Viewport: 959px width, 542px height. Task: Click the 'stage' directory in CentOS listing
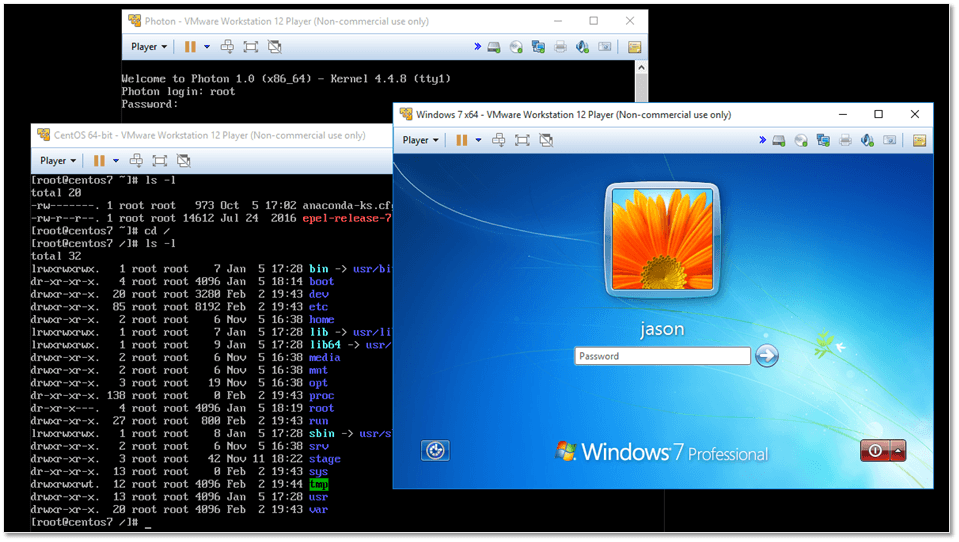pyautogui.click(x=325, y=459)
